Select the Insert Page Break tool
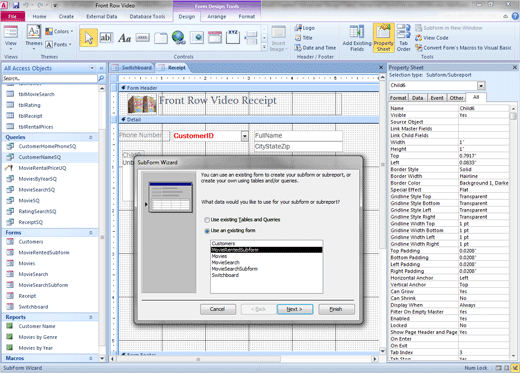 tap(251, 38)
